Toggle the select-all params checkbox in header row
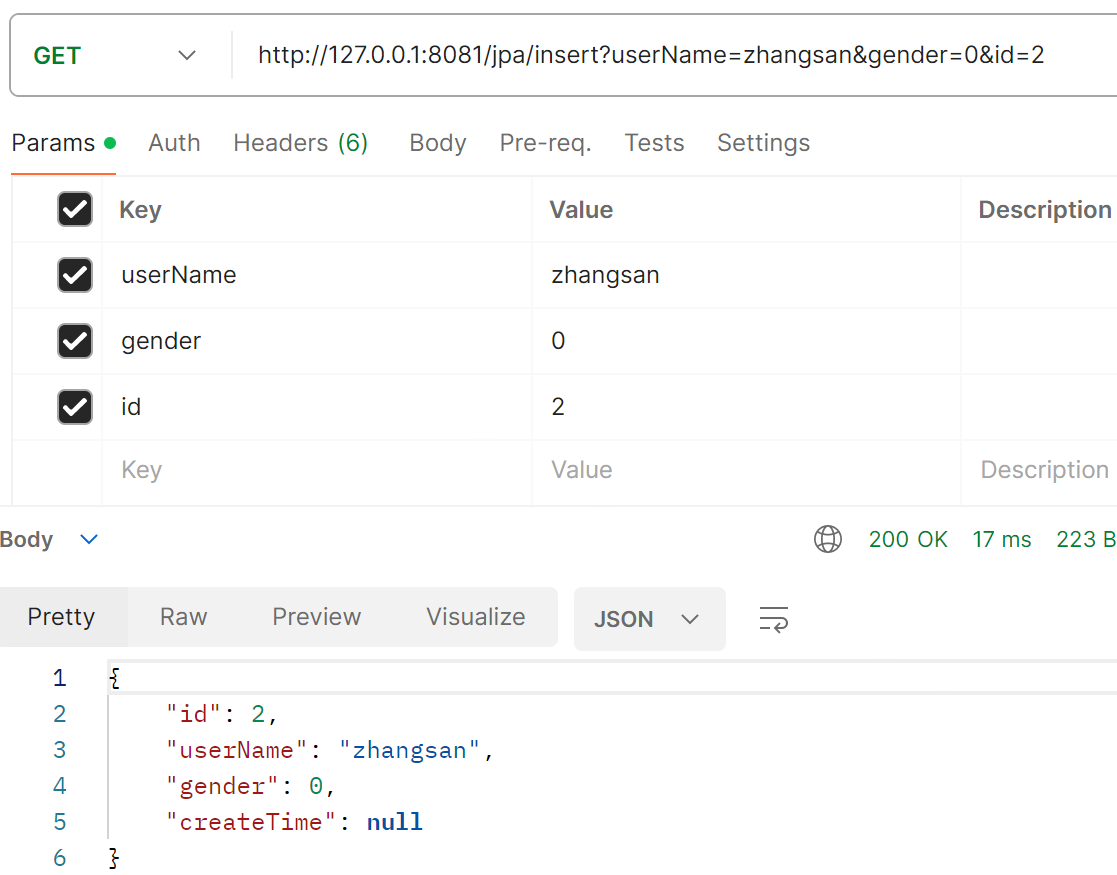The height and width of the screenshot is (875, 1117). pyautogui.click(x=75, y=209)
